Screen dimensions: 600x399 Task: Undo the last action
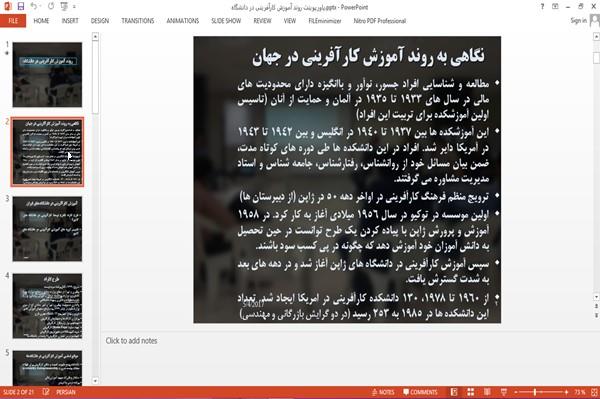click(34, 6)
